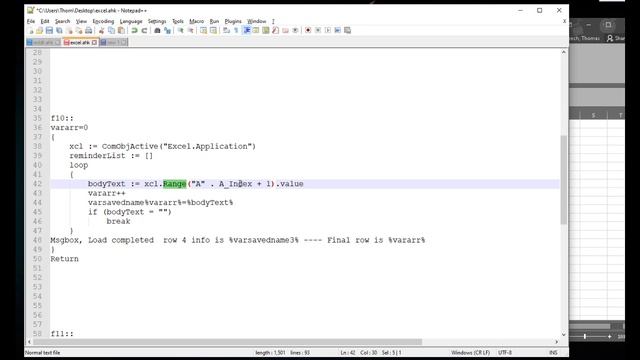Open the Run menu
This screenshot has width=640, height=360.
(x=214, y=21)
